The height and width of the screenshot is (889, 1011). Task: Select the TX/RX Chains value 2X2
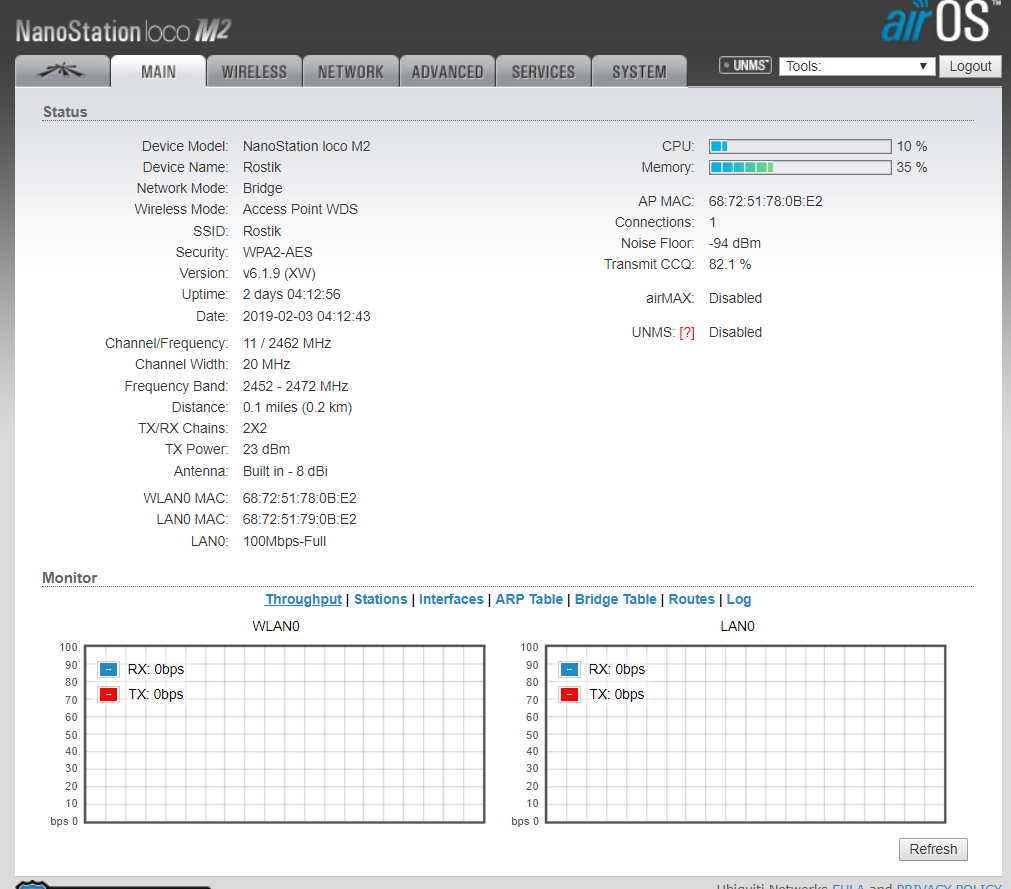click(x=255, y=428)
